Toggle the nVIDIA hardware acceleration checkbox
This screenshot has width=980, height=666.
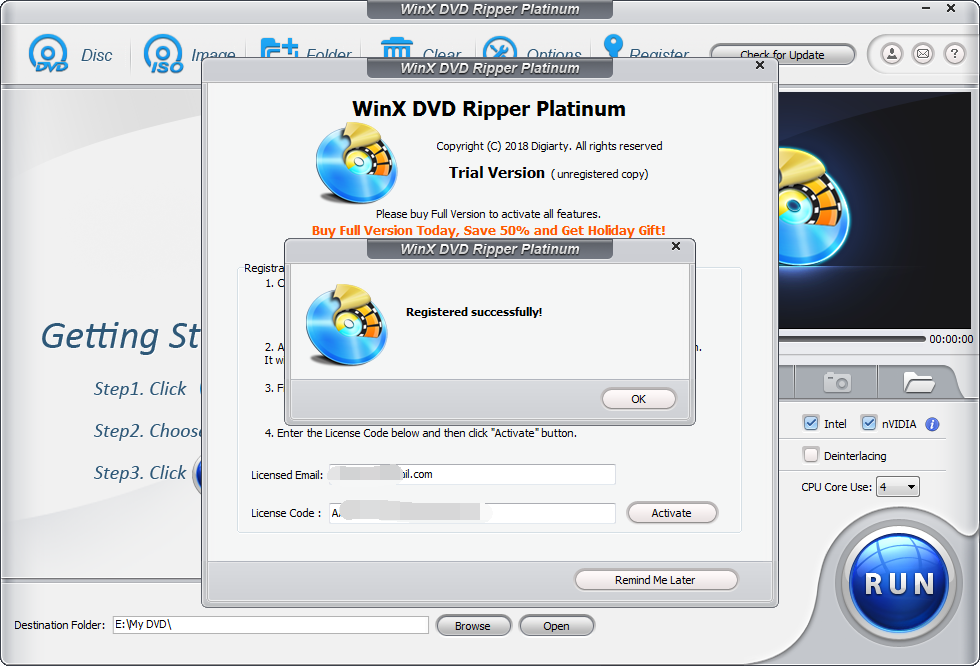click(869, 423)
